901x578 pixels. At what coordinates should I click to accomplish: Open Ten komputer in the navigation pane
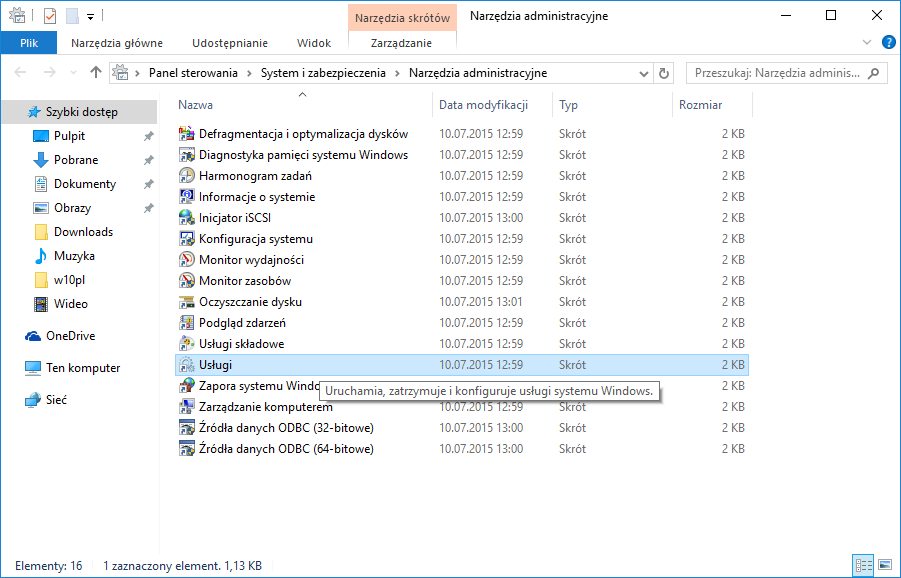click(x=82, y=368)
